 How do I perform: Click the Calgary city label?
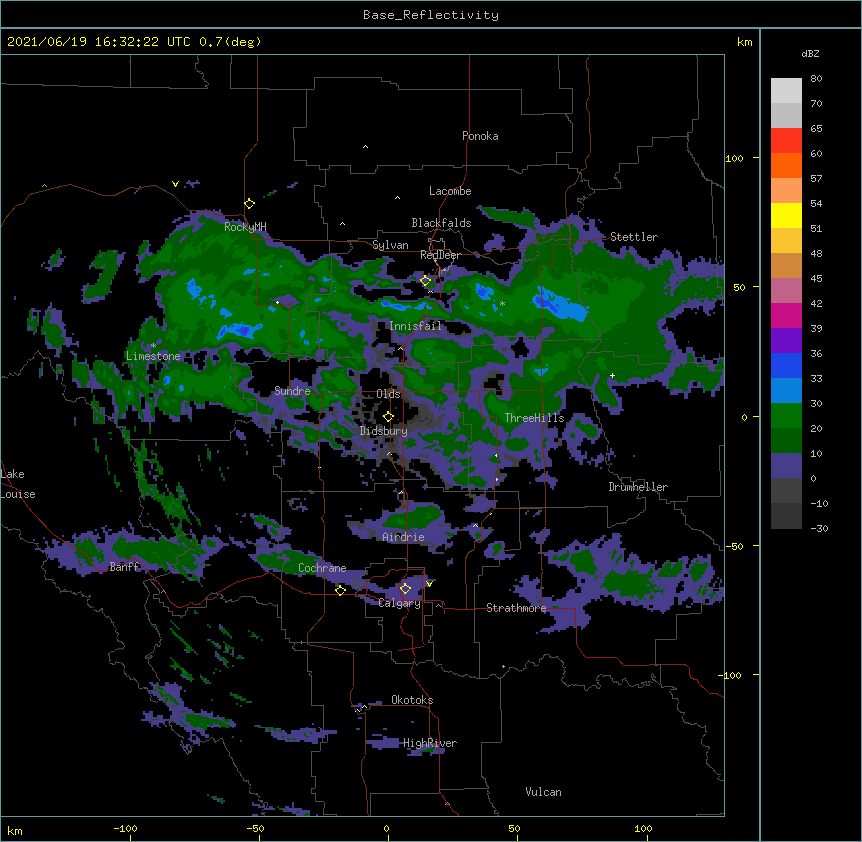pos(400,603)
